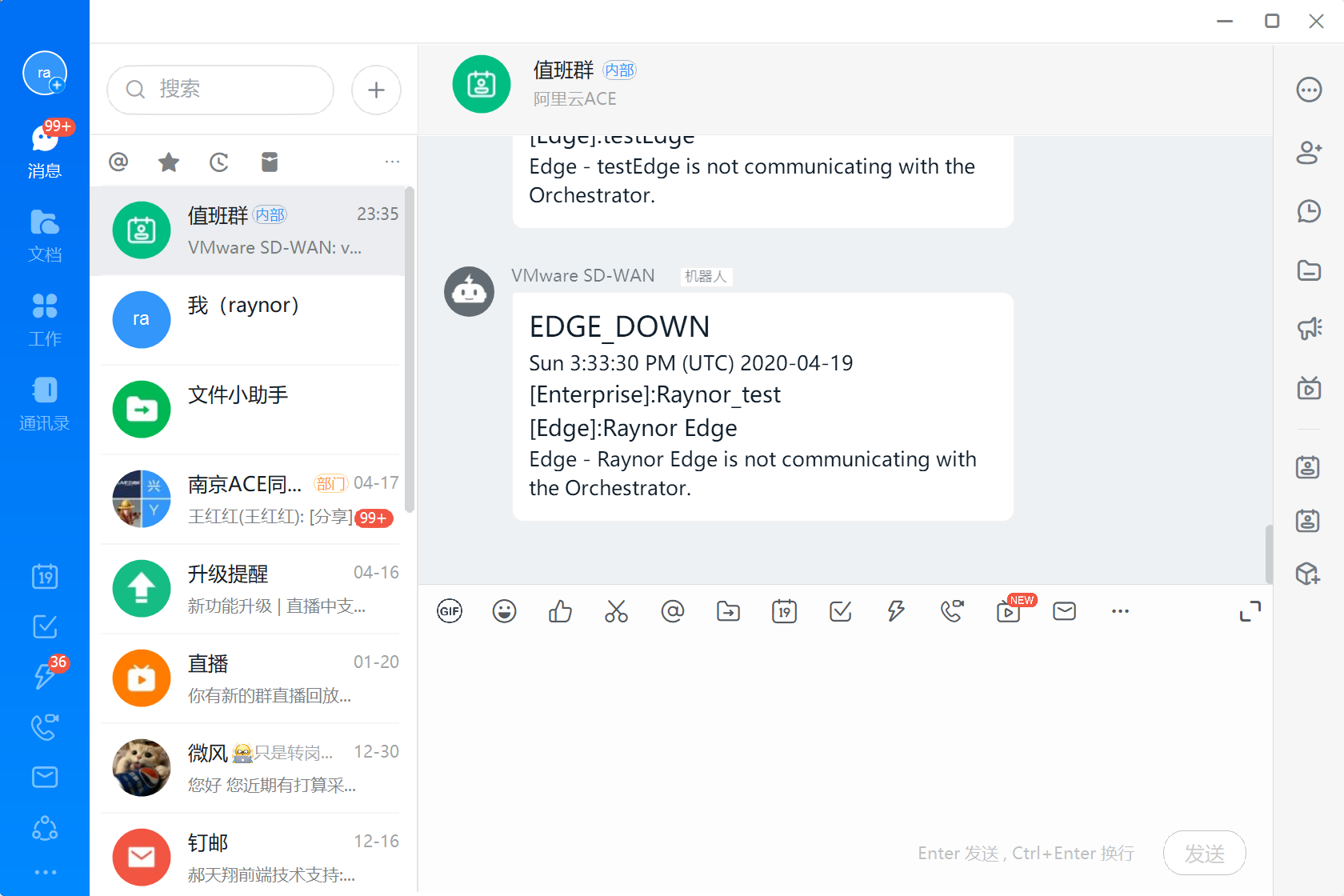
Task: Open group announcement megaphone icon
Action: click(1309, 328)
